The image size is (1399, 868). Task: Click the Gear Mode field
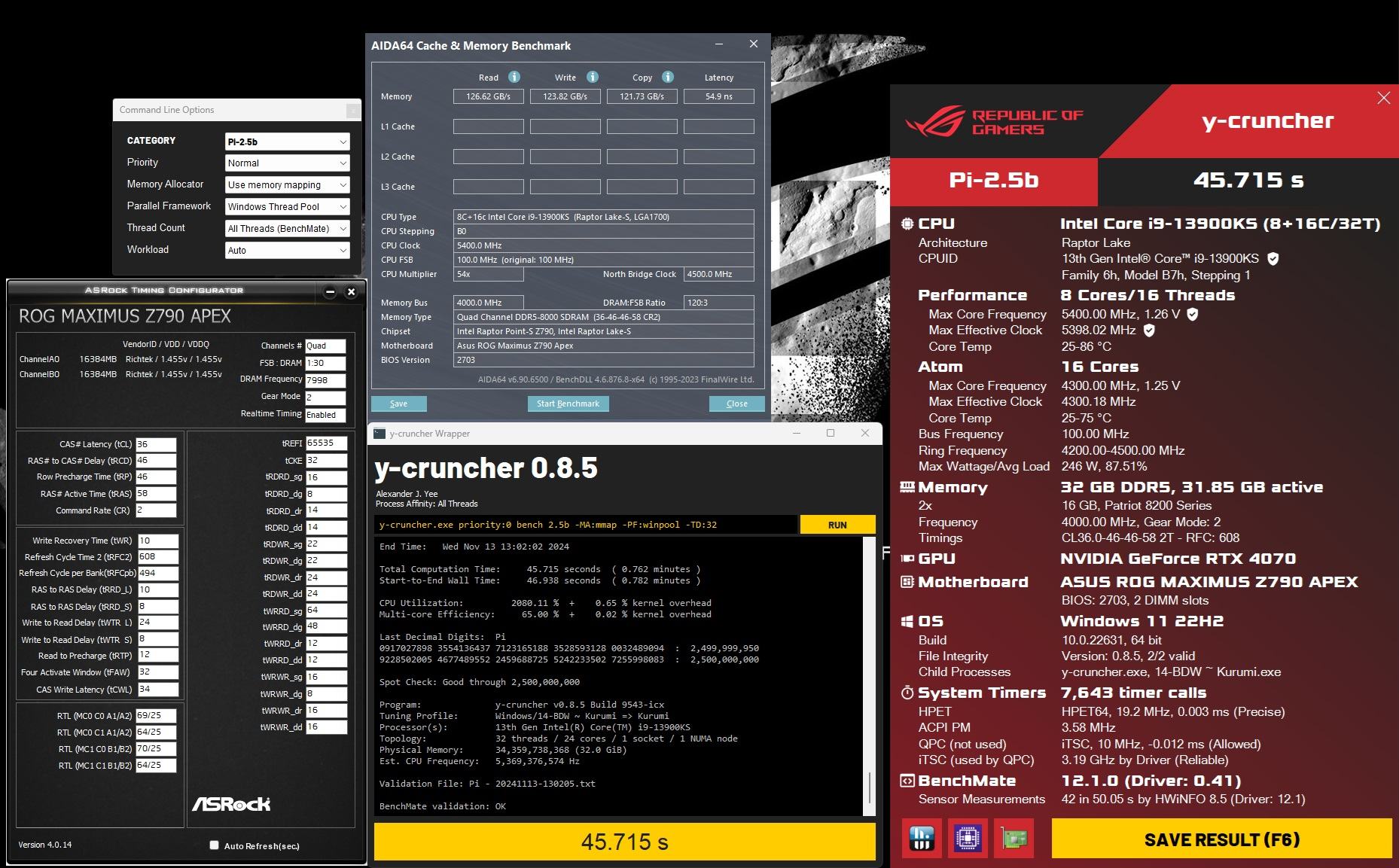click(x=325, y=397)
